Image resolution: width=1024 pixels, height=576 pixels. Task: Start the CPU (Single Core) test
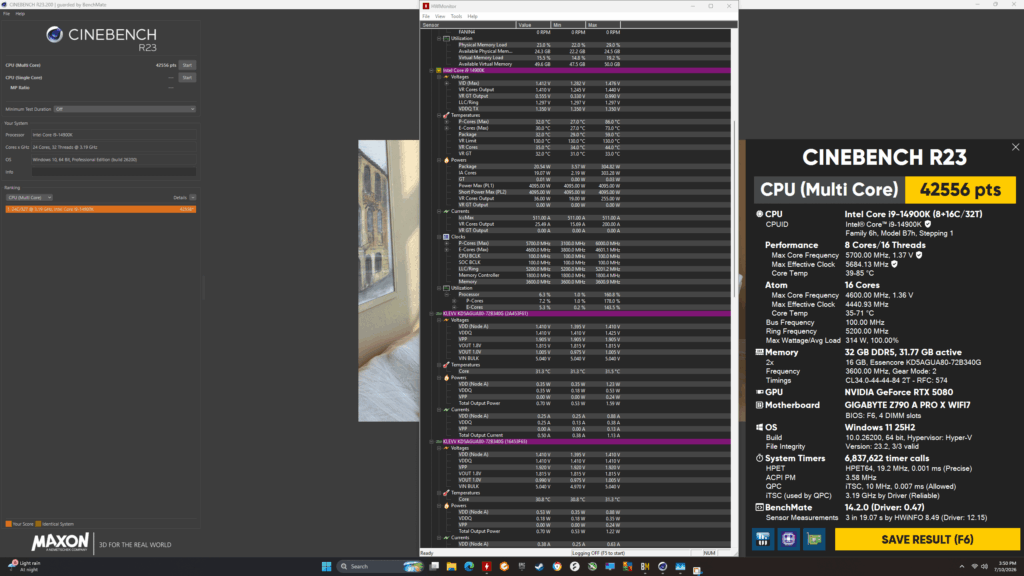point(187,78)
